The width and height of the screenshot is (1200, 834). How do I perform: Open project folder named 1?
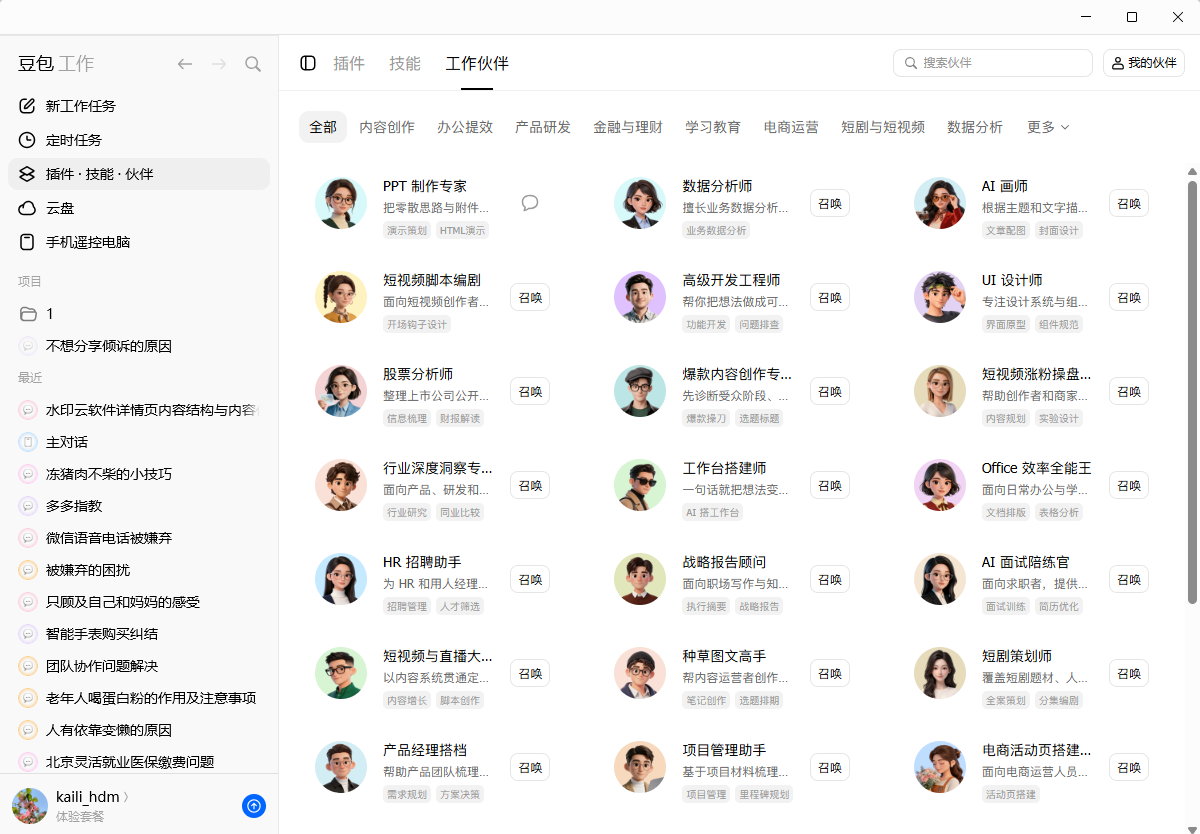(x=139, y=314)
